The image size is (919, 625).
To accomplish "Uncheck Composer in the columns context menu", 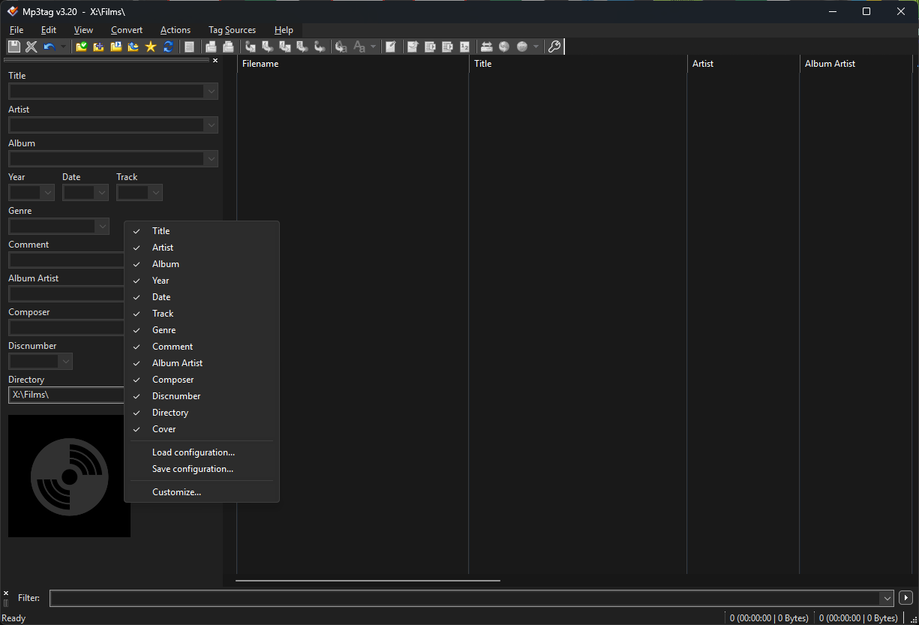I will pyautogui.click(x=172, y=379).
